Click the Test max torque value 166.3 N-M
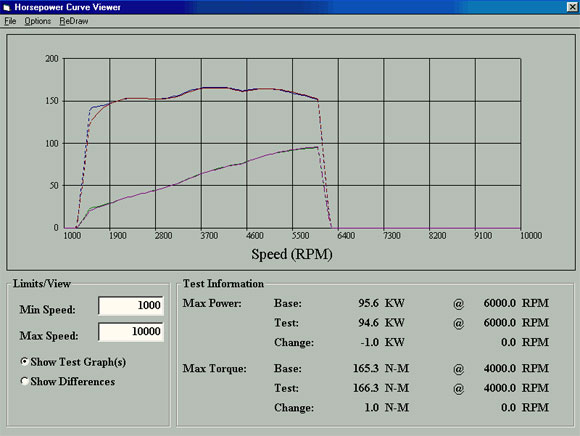 (x=381, y=388)
